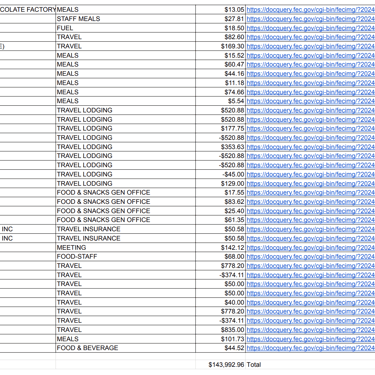Select the COLATE FACTORY cell
This screenshot has width=375, height=375.
click(28, 10)
